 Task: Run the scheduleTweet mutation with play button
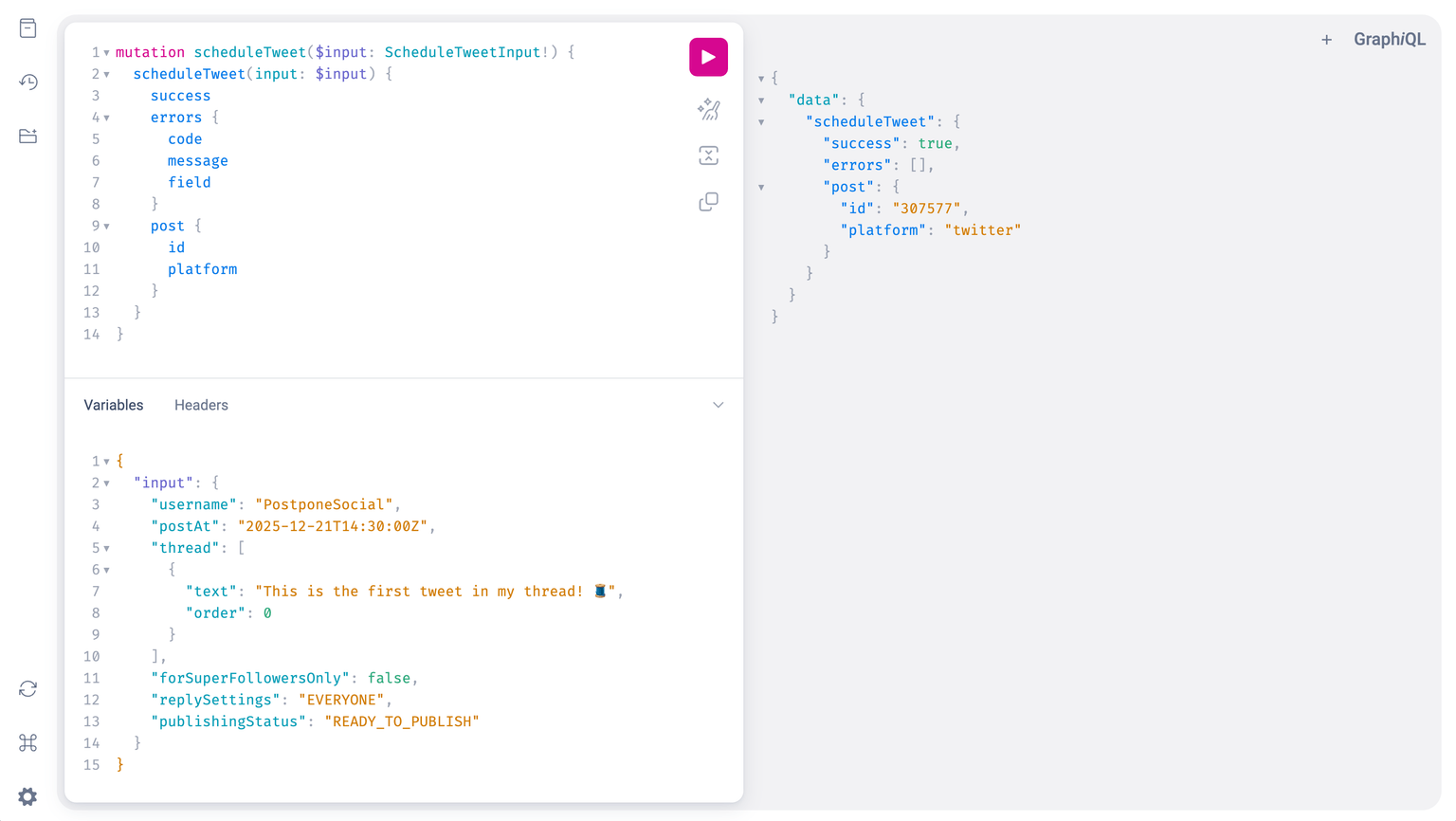click(708, 57)
